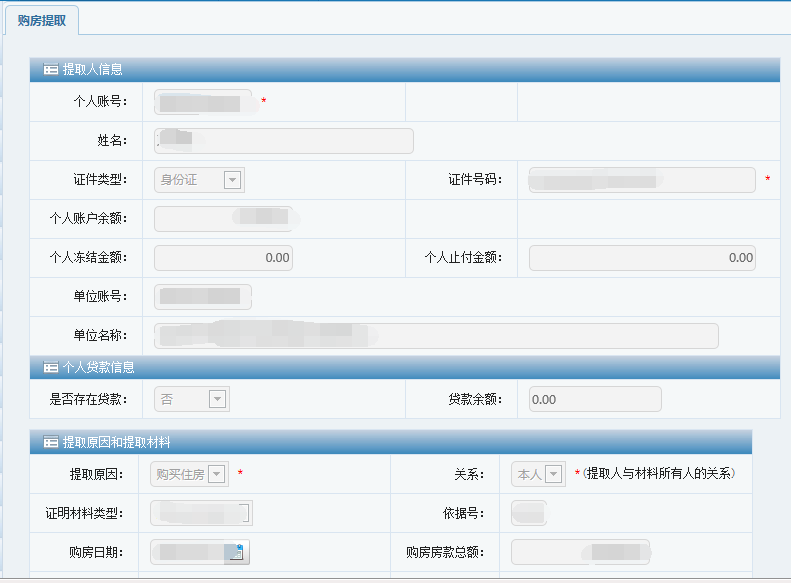Click the 个人止付金额 field showing 0.00

[x=642, y=258]
